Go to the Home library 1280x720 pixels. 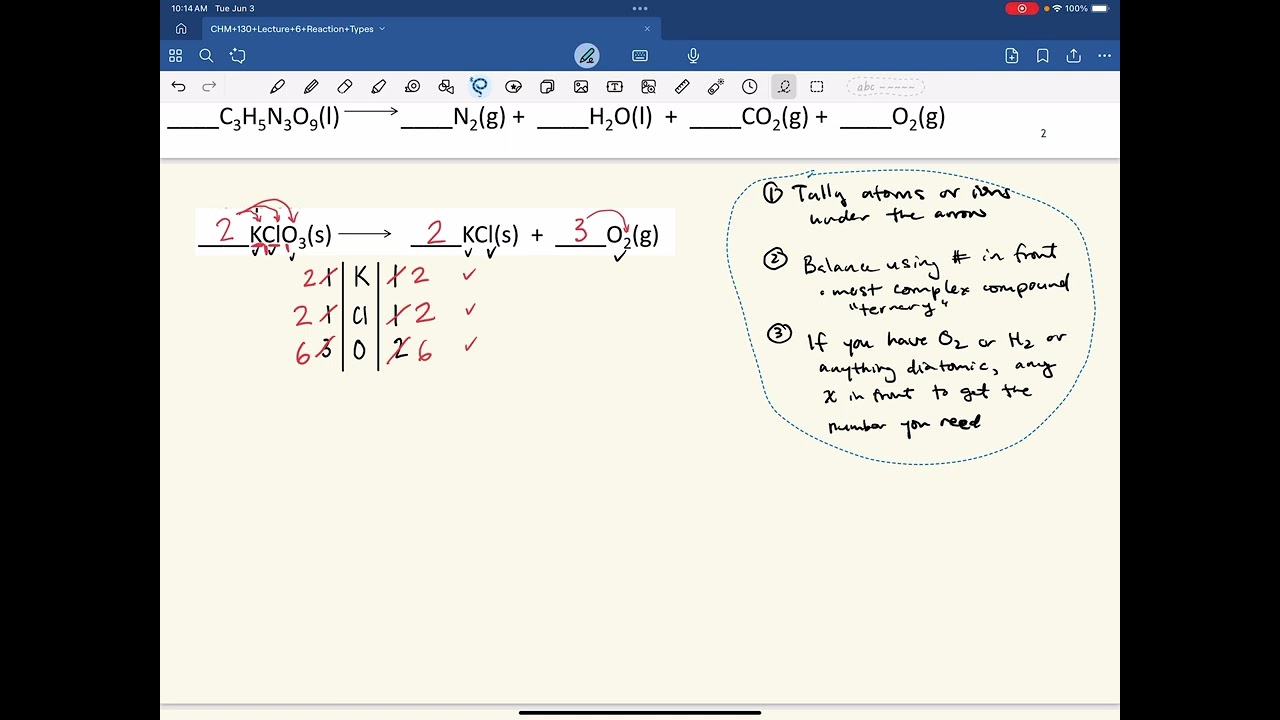pos(181,29)
